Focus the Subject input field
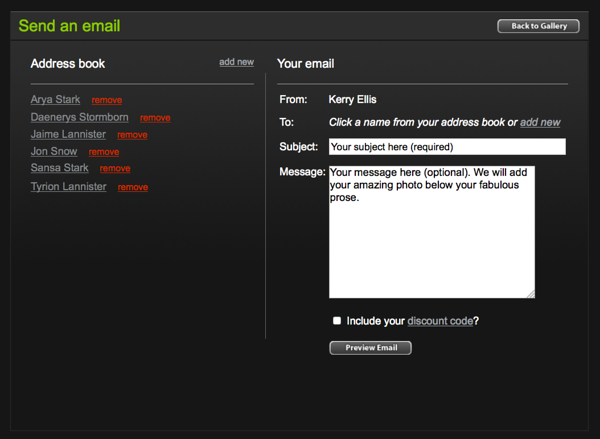Viewport: 600px width, 439px height. 447,147
